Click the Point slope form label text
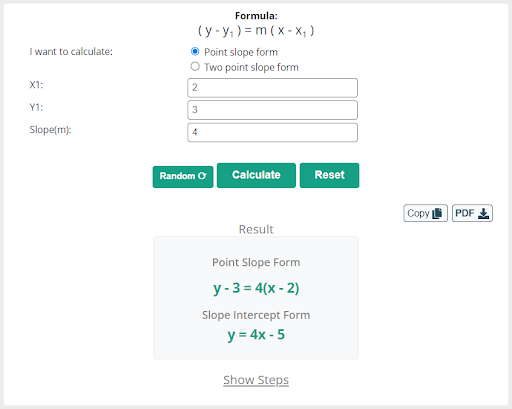512x409 pixels. [241, 52]
